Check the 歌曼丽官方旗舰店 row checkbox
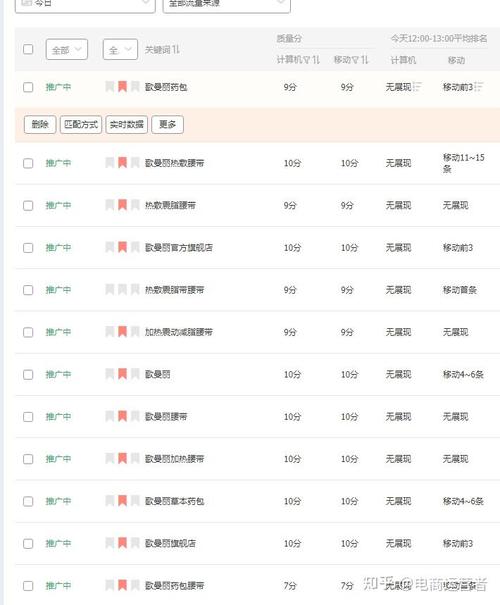The width and height of the screenshot is (500, 605). 28,247
